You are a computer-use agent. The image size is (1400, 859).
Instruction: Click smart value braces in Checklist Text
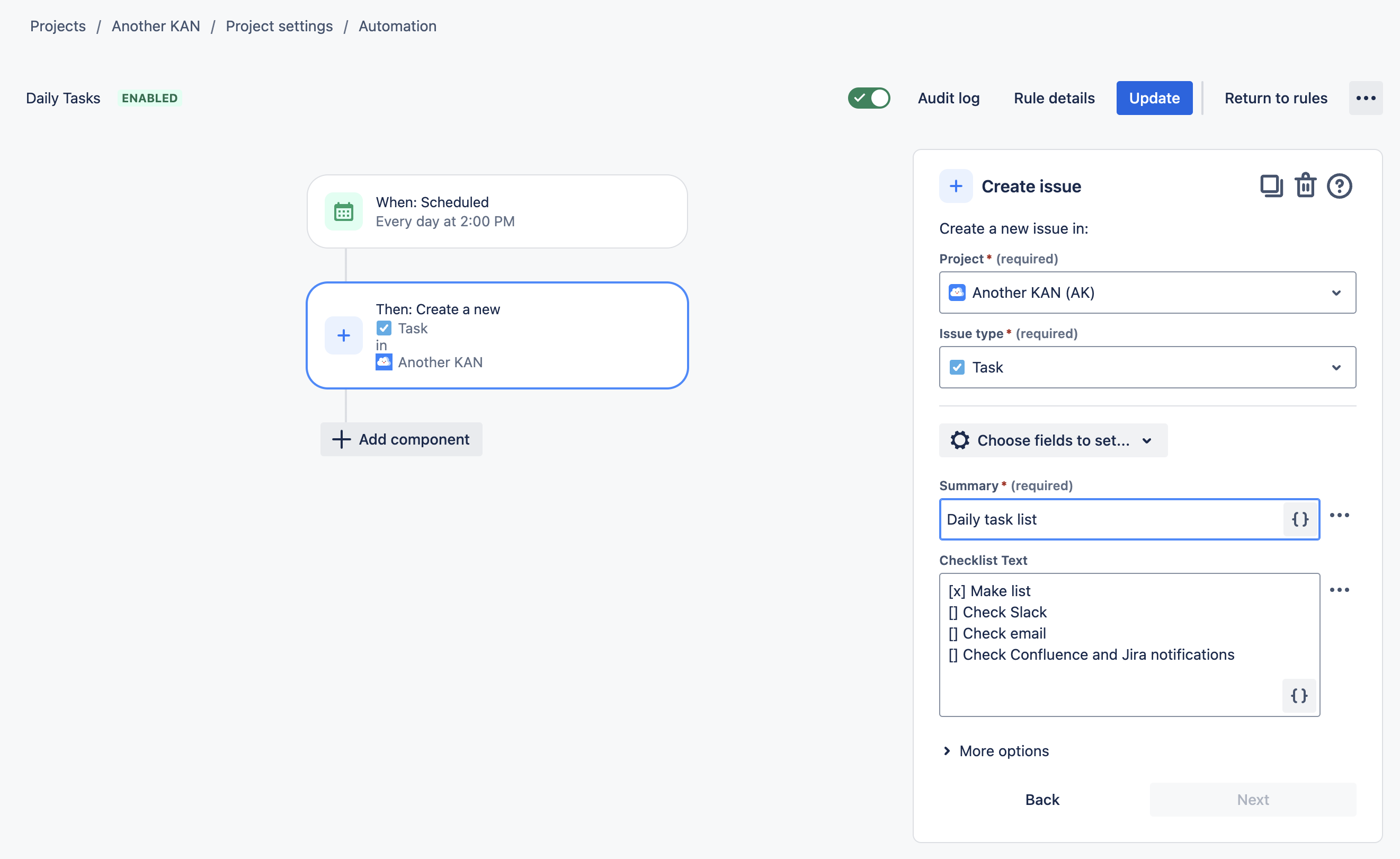(1299, 695)
